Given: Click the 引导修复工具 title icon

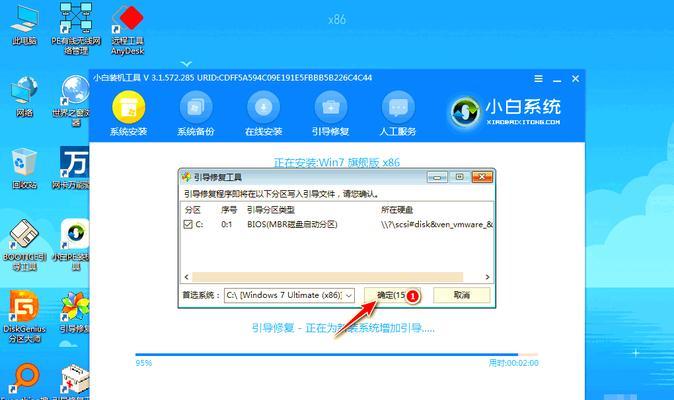Looking at the screenshot, I should 186,177.
